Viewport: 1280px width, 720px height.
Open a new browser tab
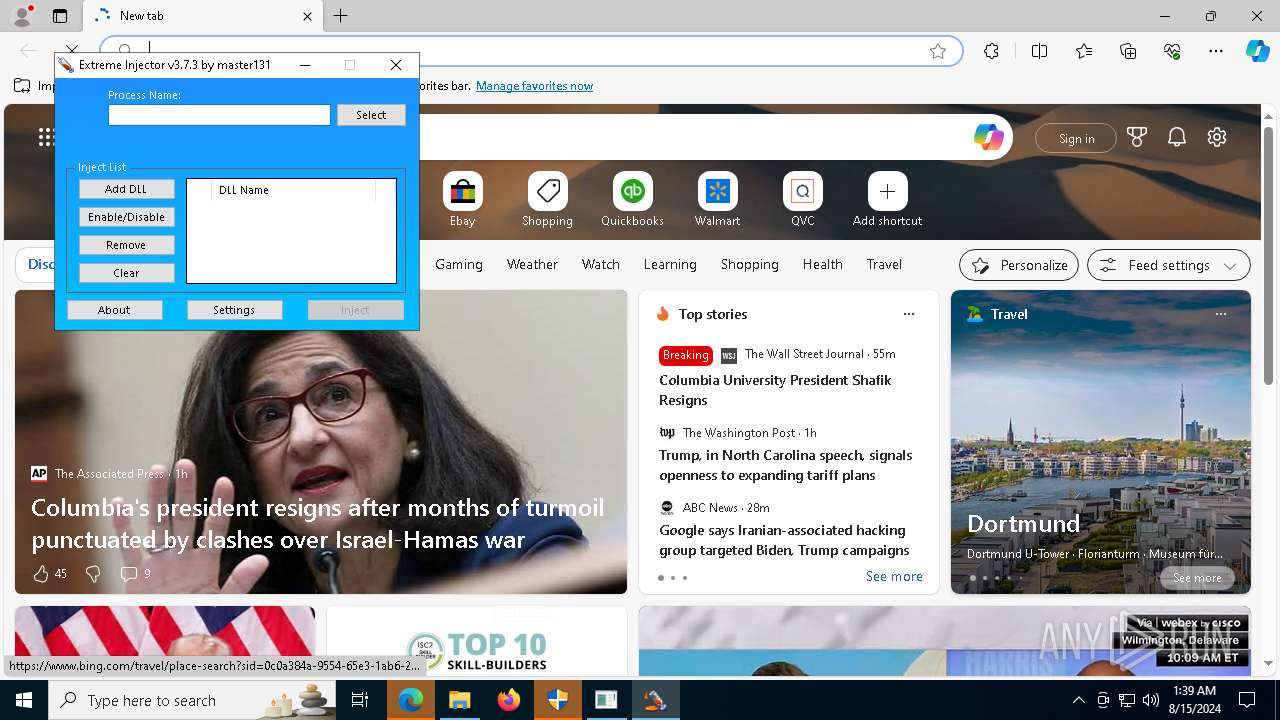341,16
